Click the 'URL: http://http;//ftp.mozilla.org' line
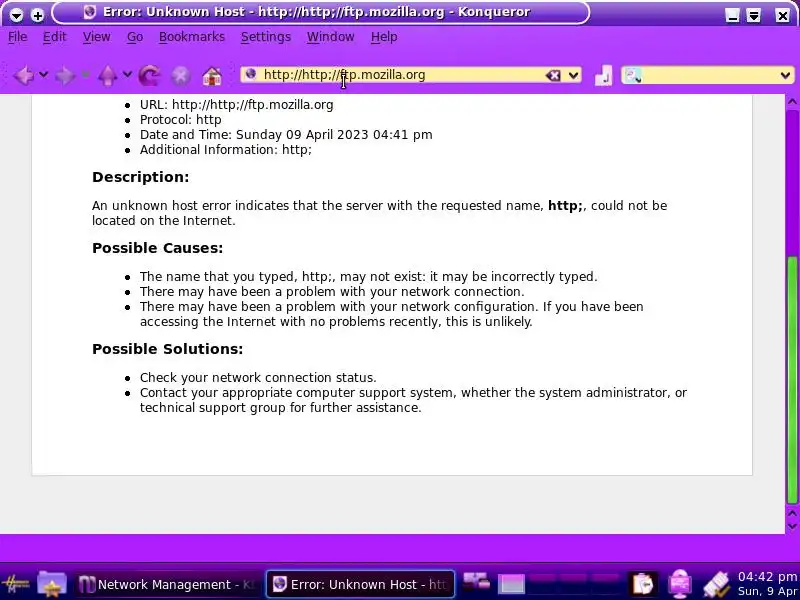800x600 pixels. 236,105
